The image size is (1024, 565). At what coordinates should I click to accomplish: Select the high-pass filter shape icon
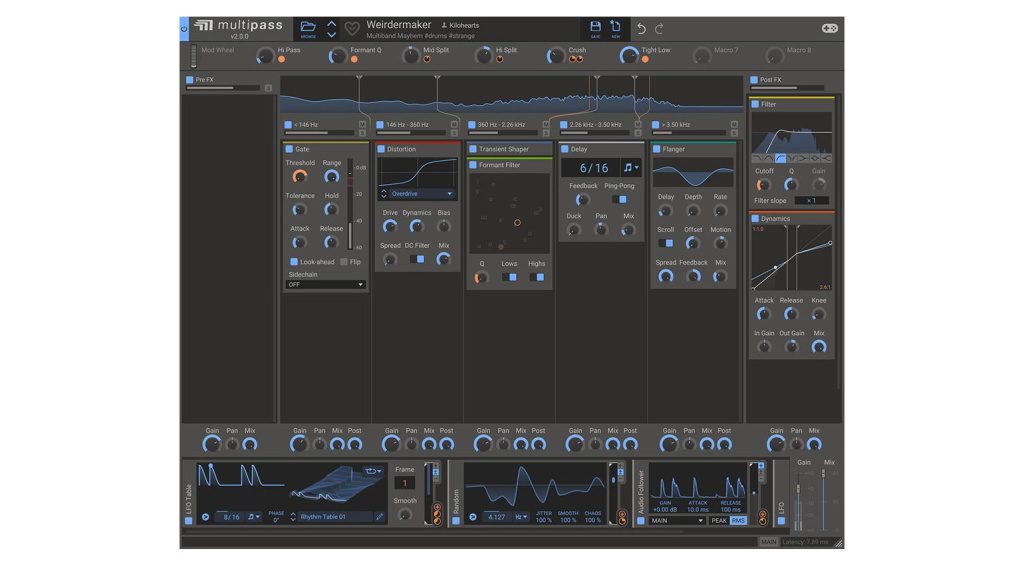point(780,158)
